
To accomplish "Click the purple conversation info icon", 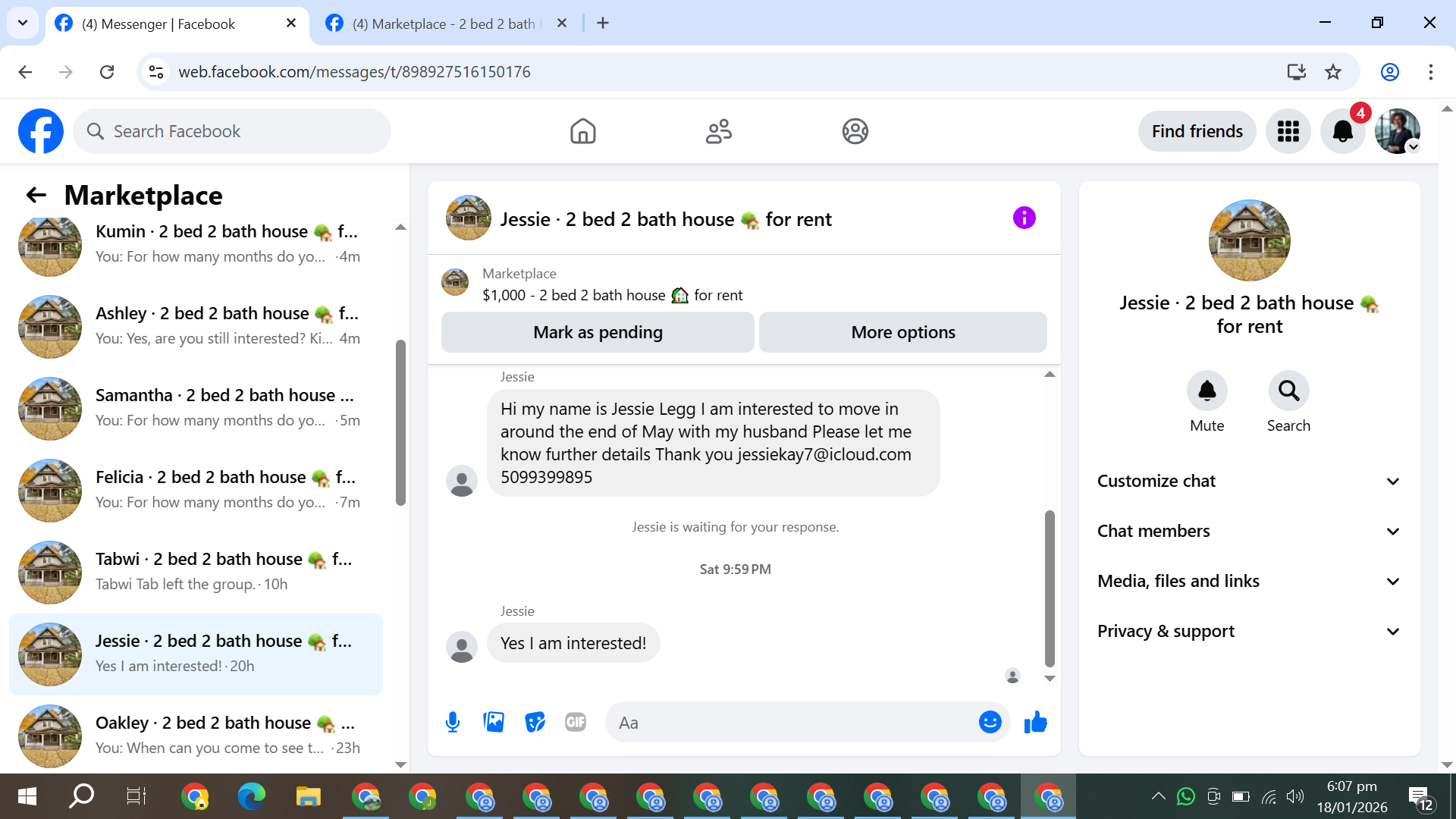I will click(x=1024, y=218).
